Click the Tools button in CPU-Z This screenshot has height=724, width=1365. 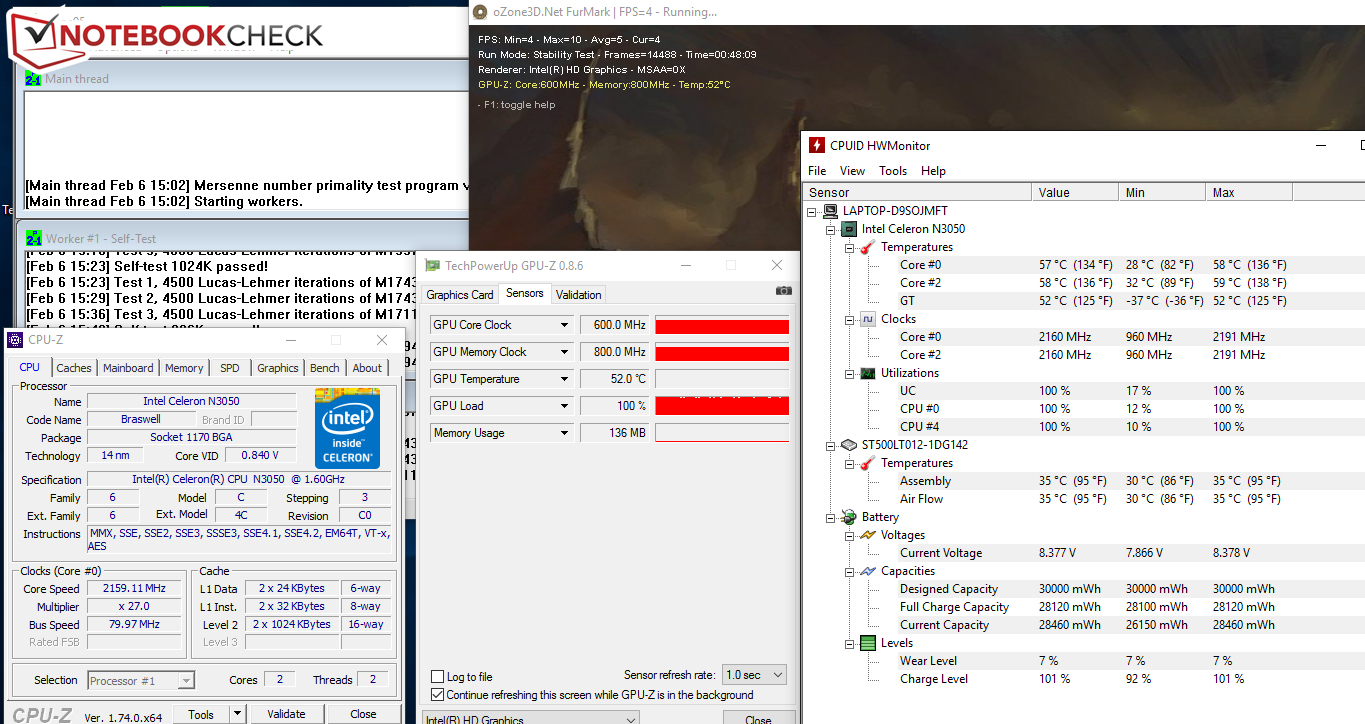(201, 714)
